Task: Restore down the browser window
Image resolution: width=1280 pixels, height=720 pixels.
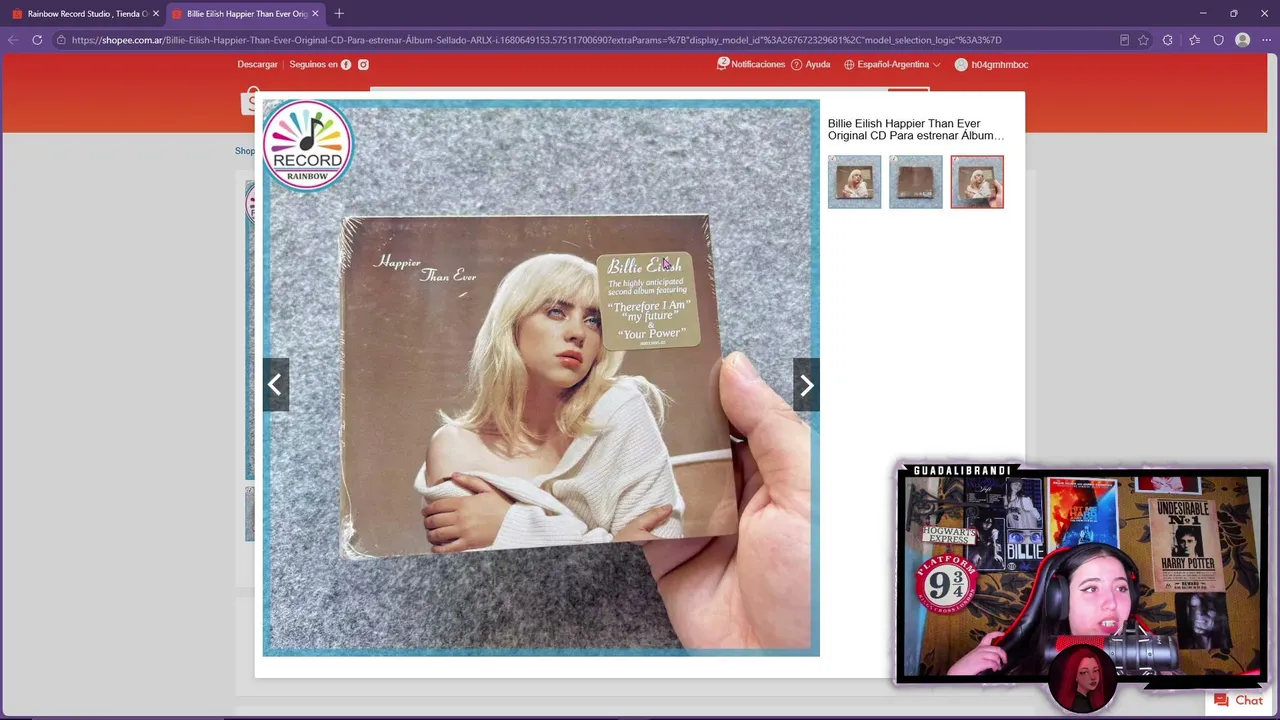Action: coord(1234,13)
